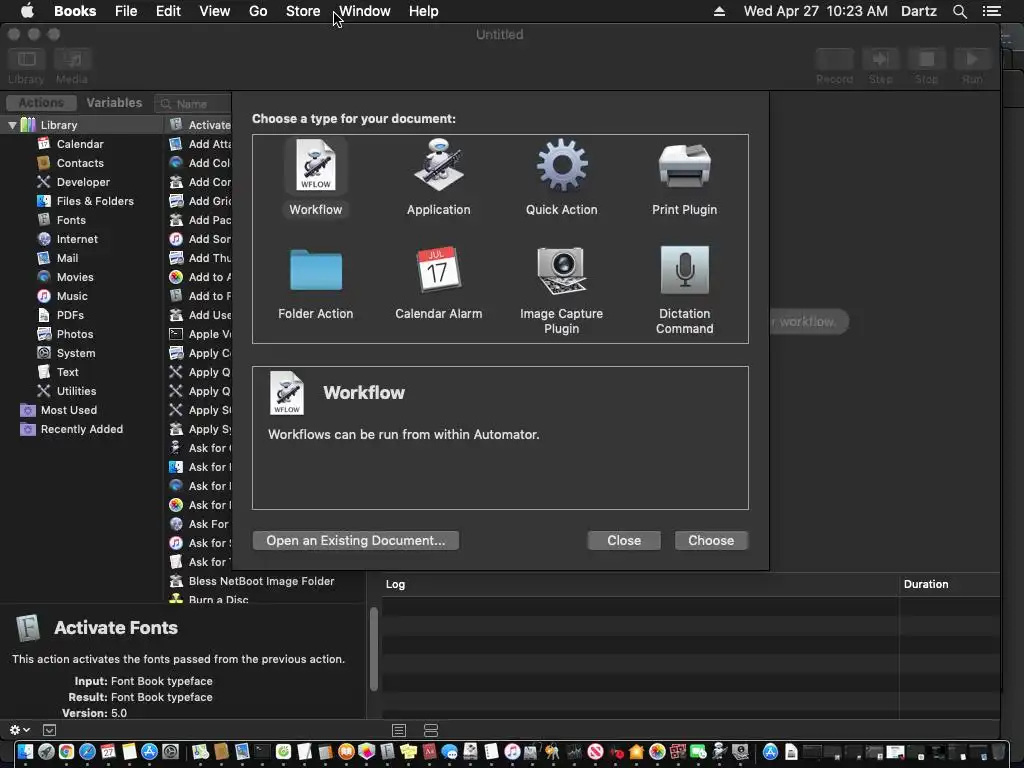1024x768 pixels.
Task: Choose the Quick Action gear icon
Action: [562, 166]
